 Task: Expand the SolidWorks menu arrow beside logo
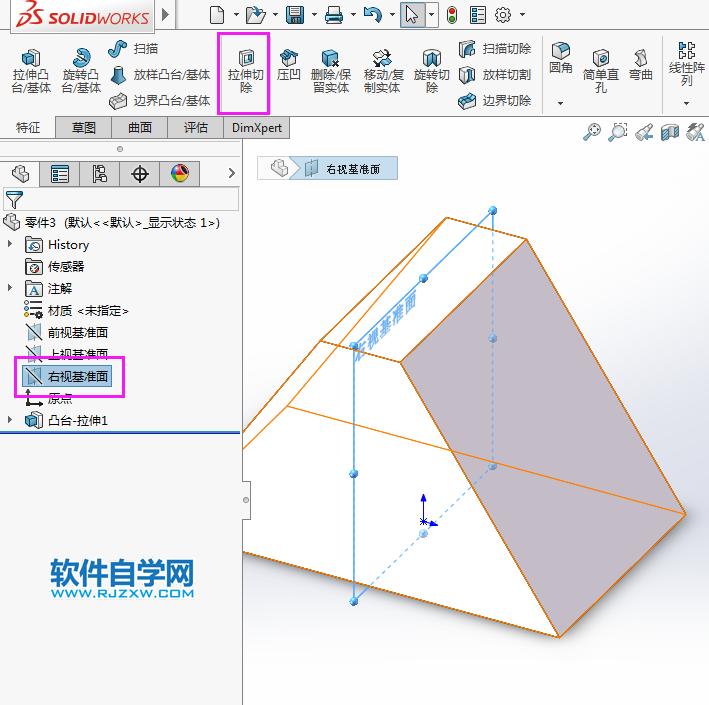165,15
